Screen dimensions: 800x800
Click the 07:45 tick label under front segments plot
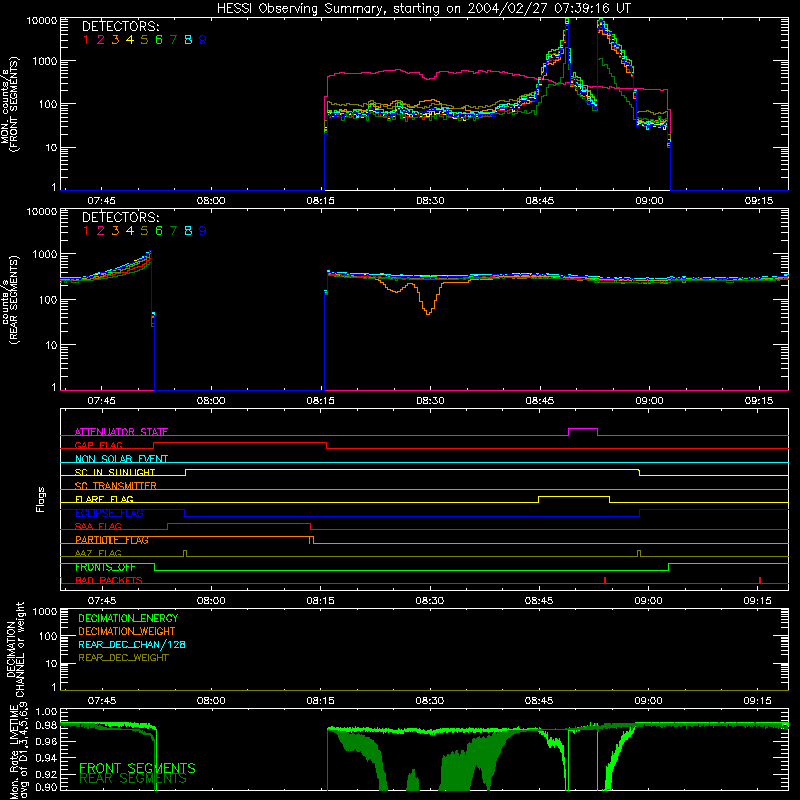click(x=102, y=201)
